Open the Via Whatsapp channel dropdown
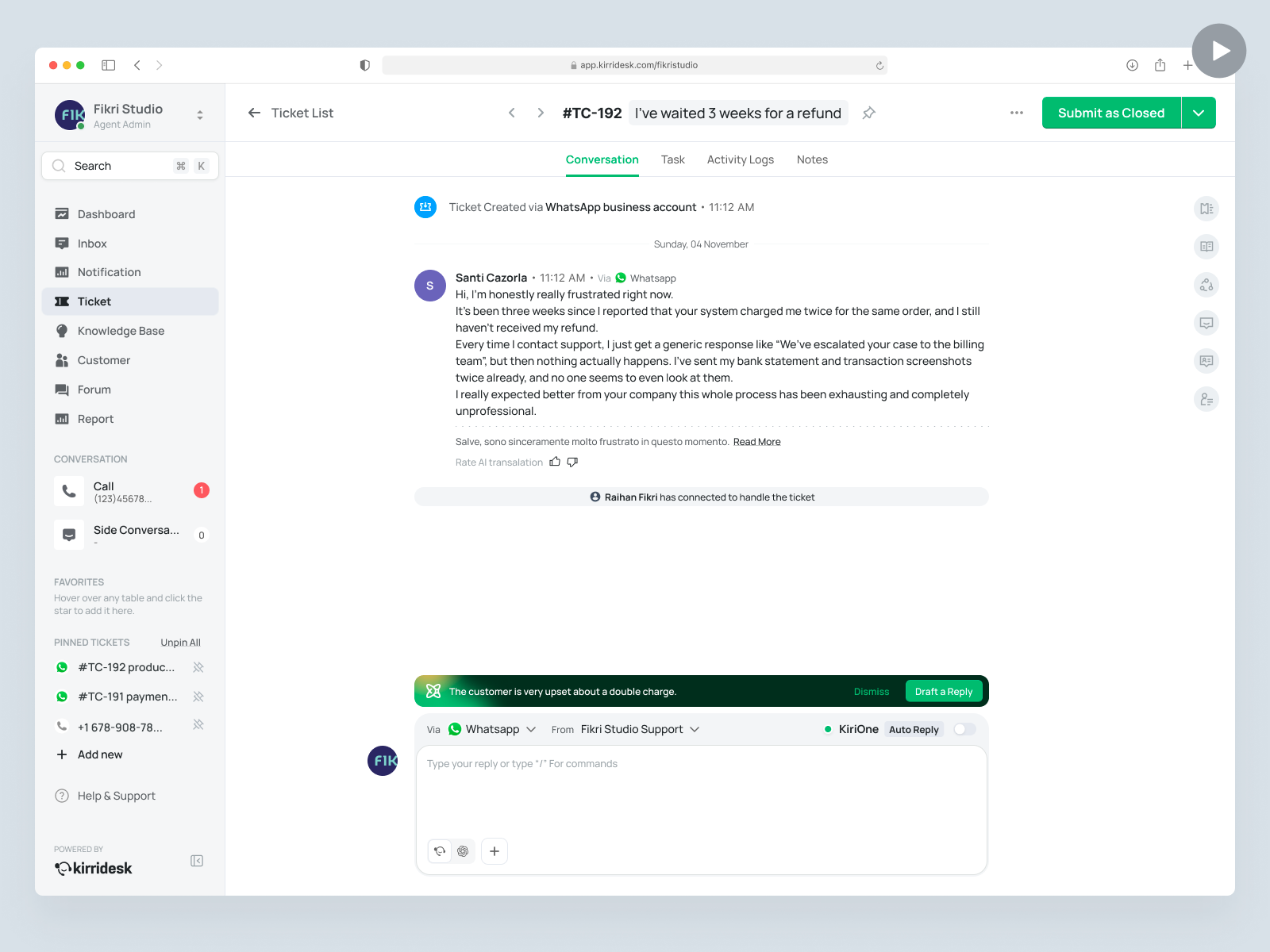This screenshot has height=952, width=1270. coord(492,729)
